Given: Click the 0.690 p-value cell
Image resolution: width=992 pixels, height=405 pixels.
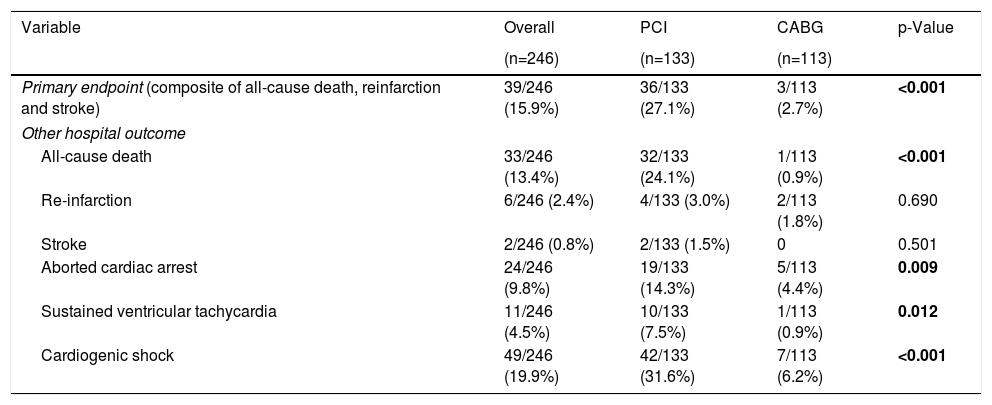Looking at the screenshot, I should [x=916, y=200].
